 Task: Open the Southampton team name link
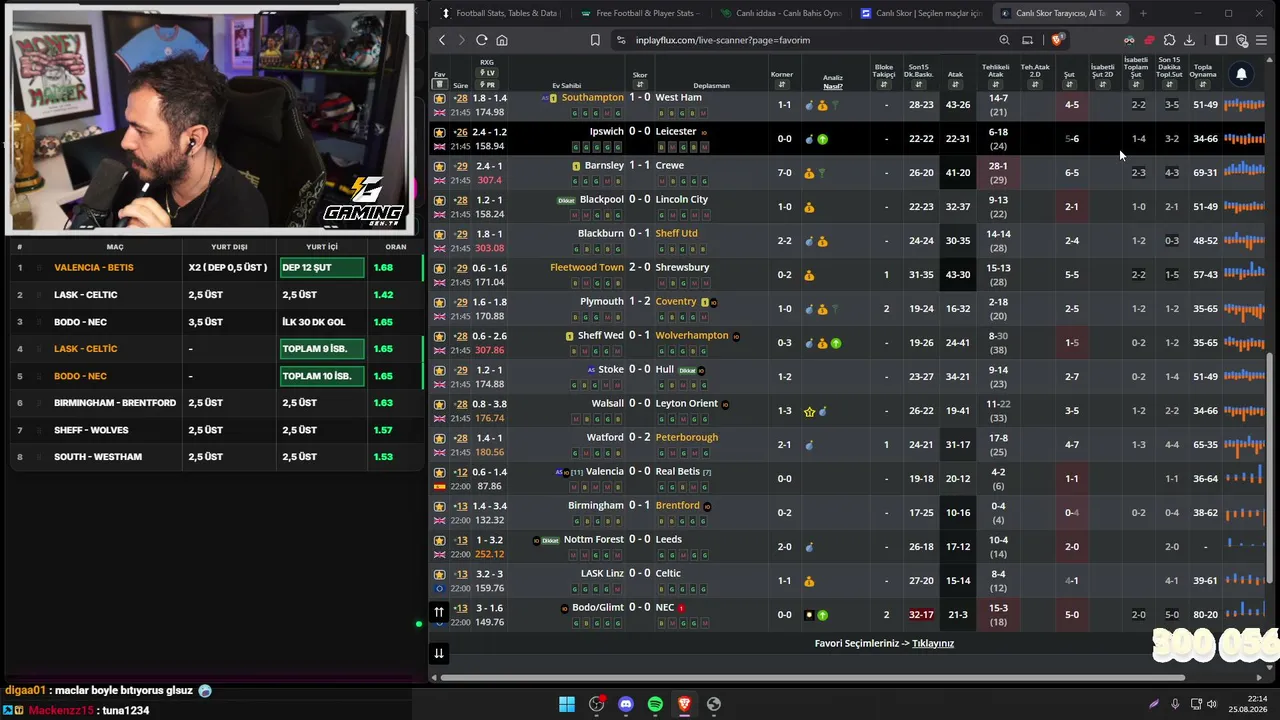593,98
